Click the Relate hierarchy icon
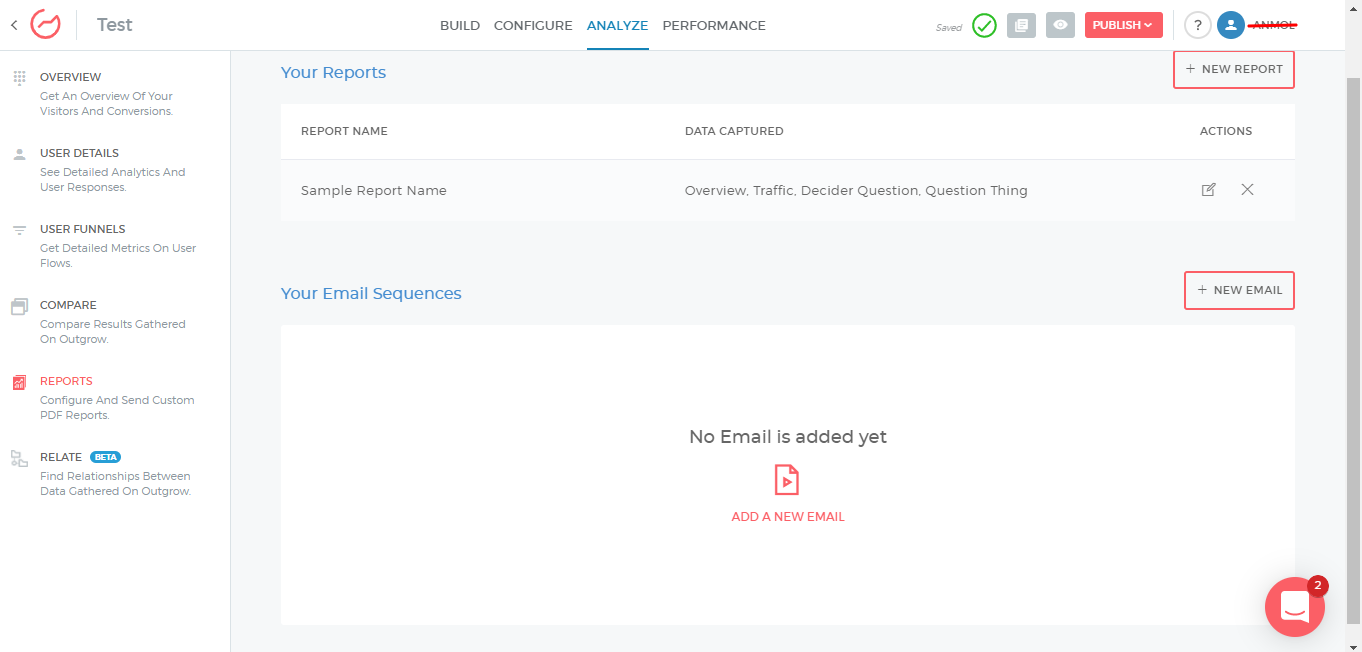The image size is (1362, 652). pos(19,458)
